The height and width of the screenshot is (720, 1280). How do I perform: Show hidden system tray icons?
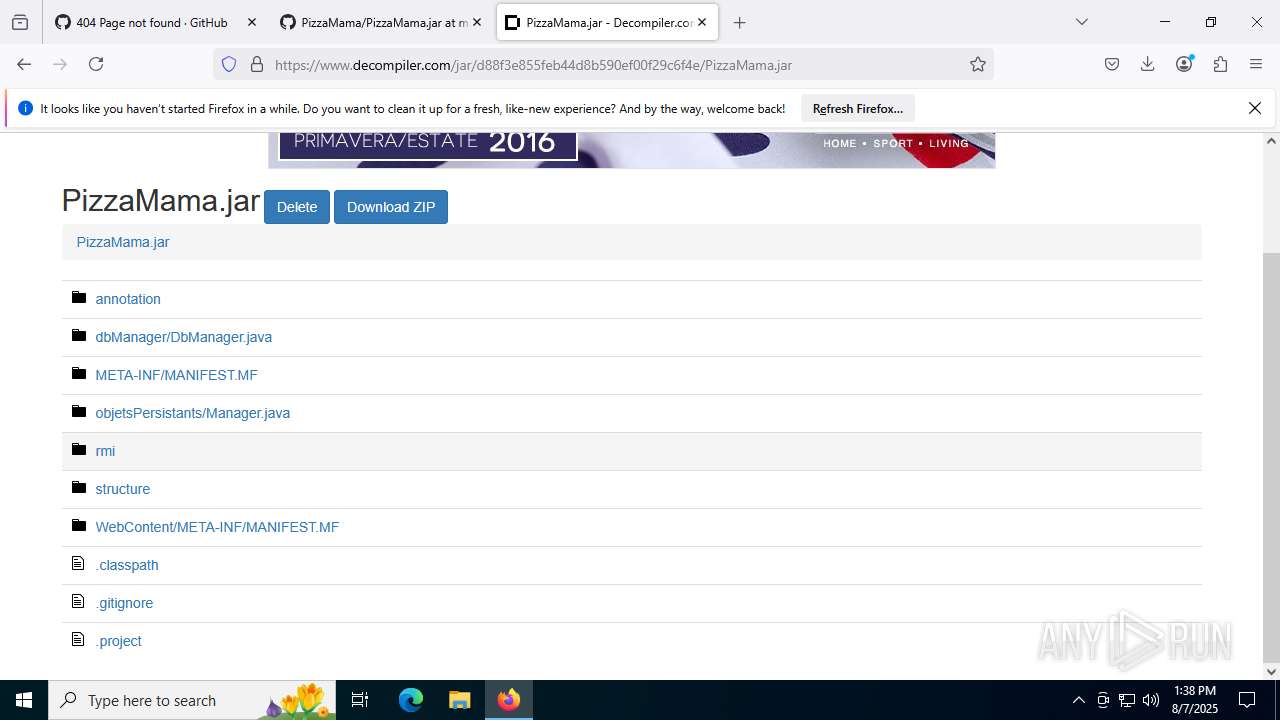click(1078, 700)
